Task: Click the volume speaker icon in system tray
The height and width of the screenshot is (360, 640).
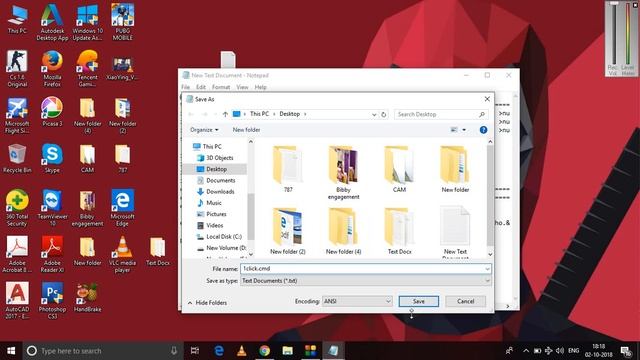Action: tap(560, 351)
